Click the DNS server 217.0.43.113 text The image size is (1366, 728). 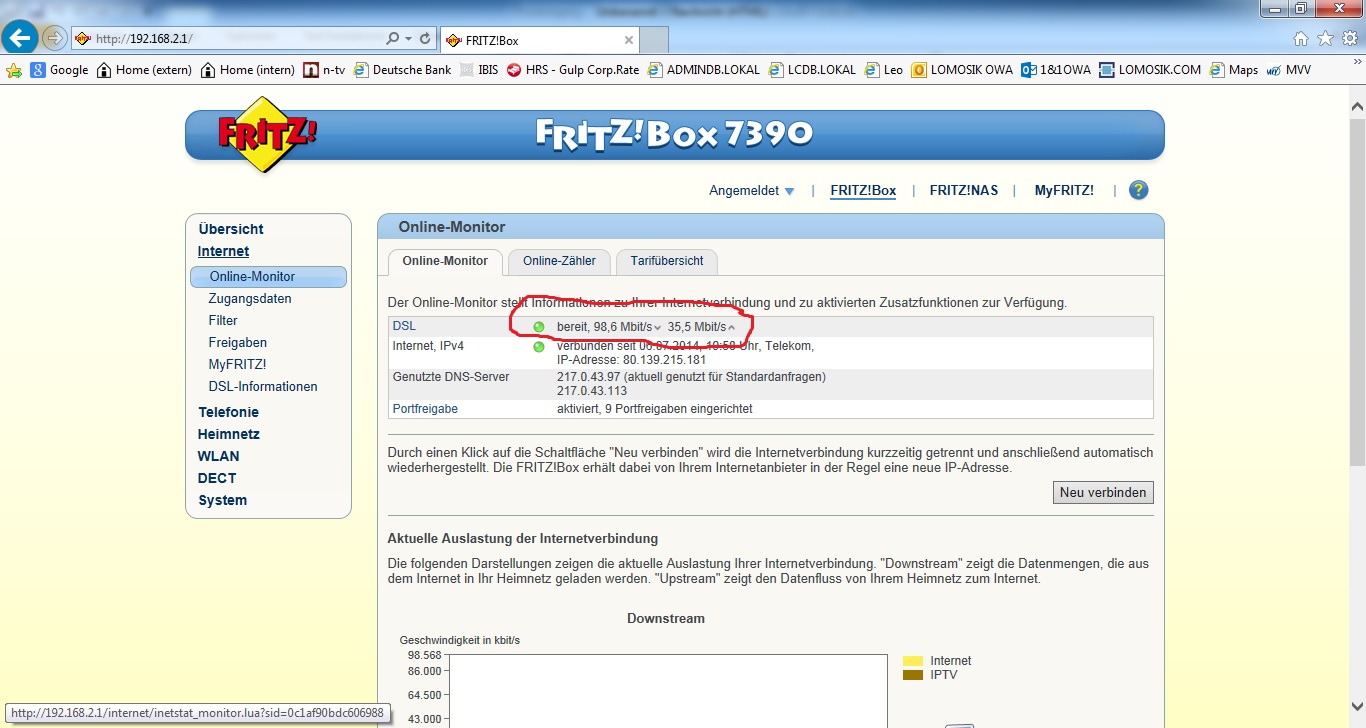point(594,391)
